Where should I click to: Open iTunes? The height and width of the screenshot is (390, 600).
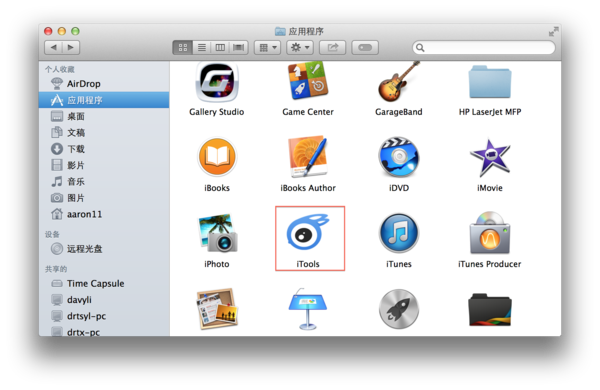[x=399, y=233]
